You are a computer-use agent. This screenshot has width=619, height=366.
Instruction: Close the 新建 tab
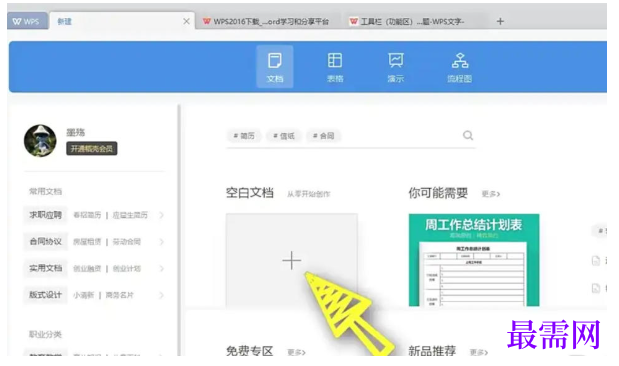coord(186,21)
